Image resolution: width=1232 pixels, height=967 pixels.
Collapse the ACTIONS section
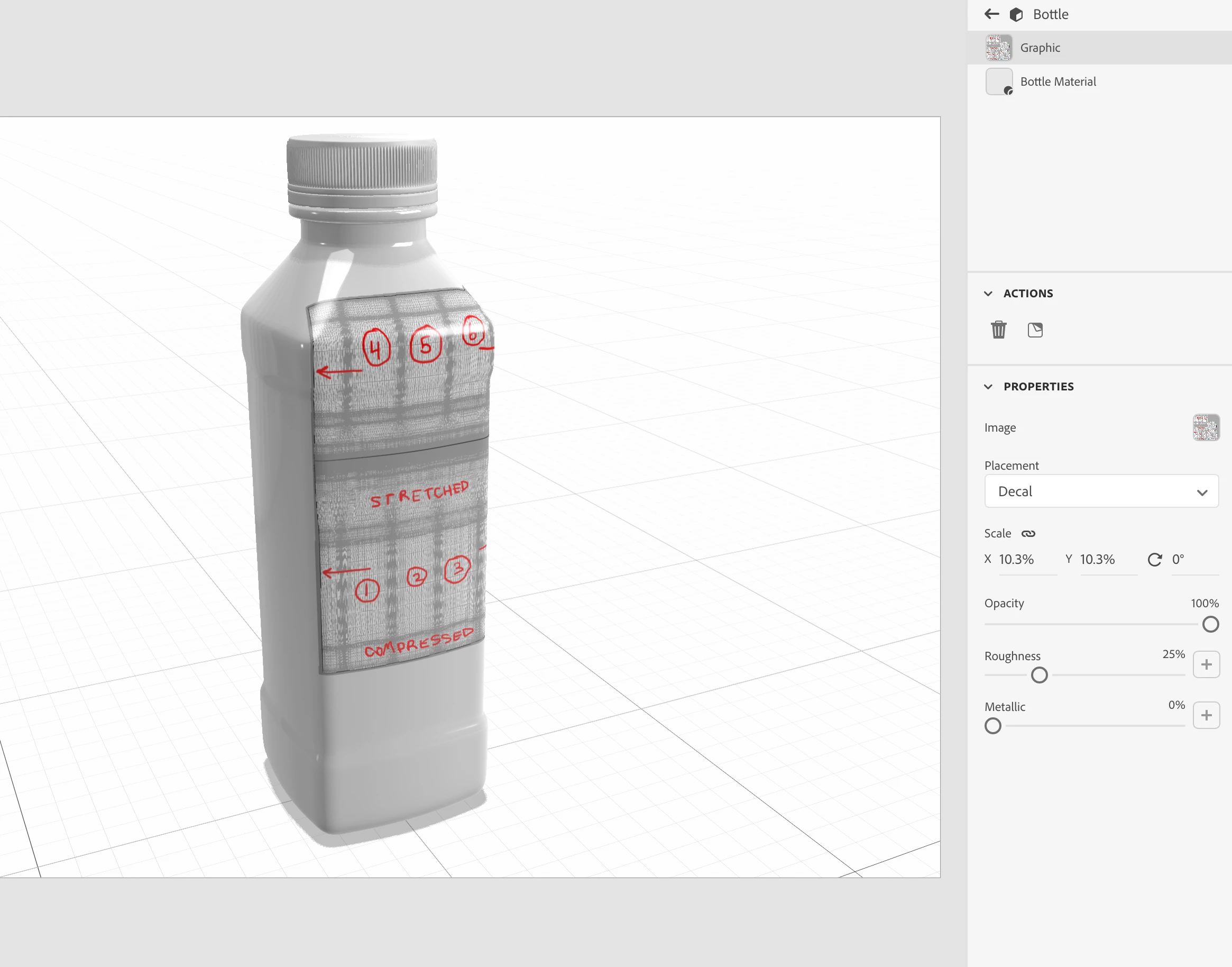click(x=988, y=293)
